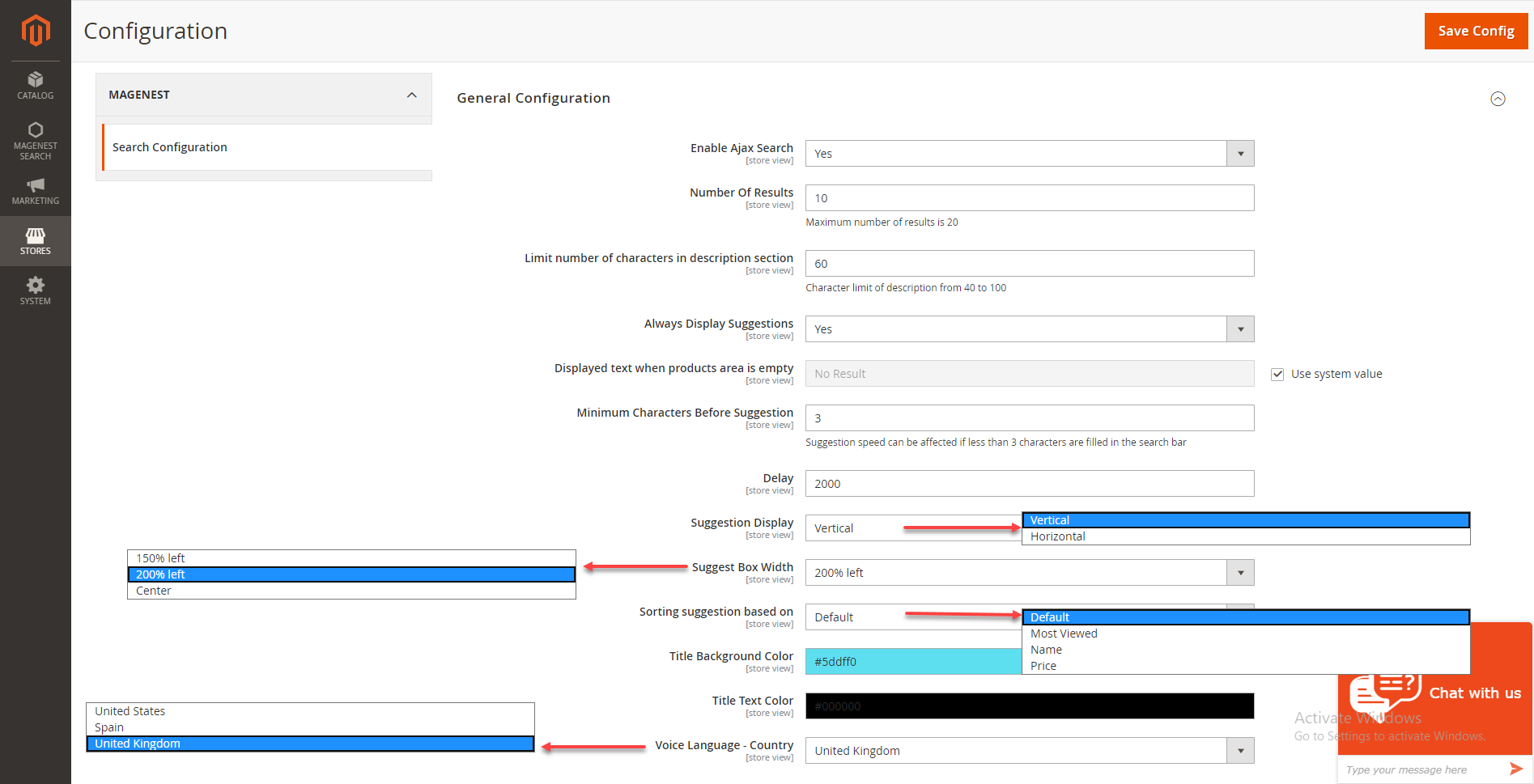Screen dimensions: 1534x784
Task: Open the Magenest Search sidebar icon
Action: [36, 140]
